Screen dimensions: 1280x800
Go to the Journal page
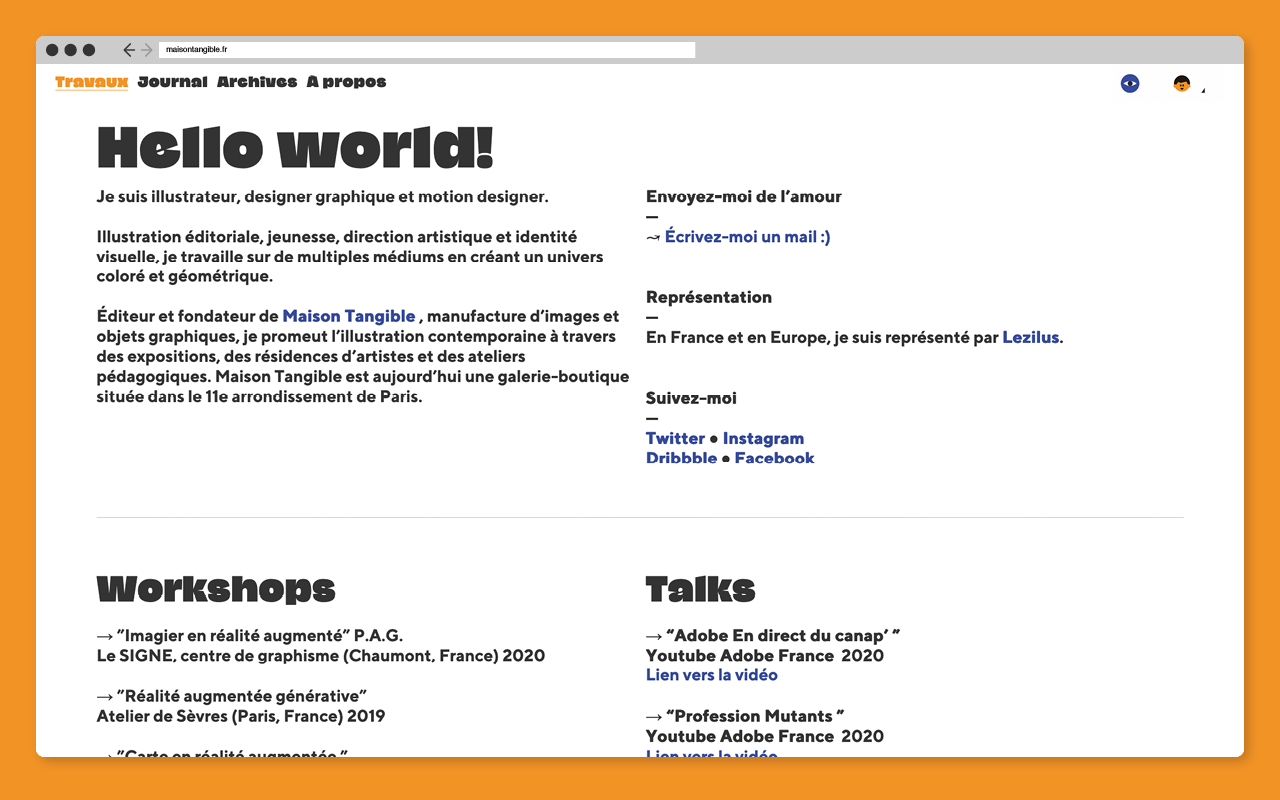point(172,82)
